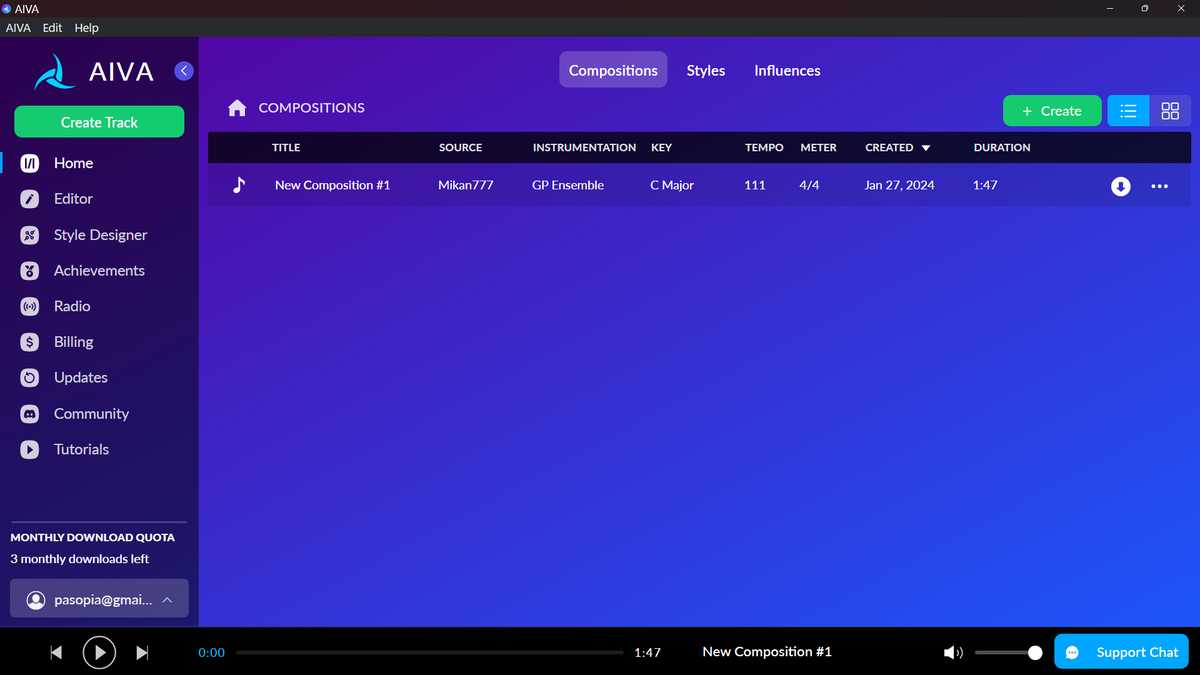Sort by SOURCE column header
The image size is (1200, 675).
[460, 148]
